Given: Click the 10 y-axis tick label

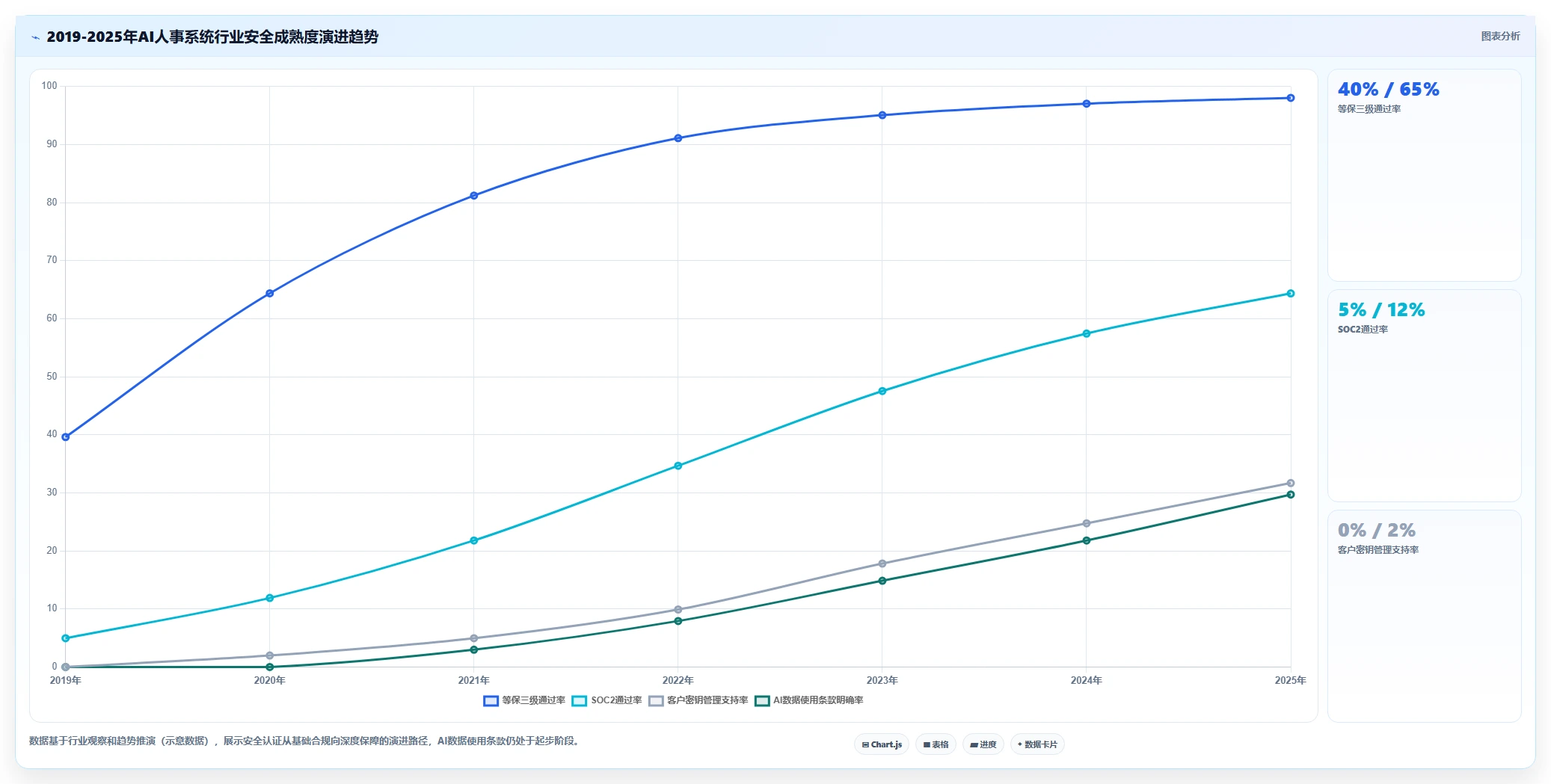Looking at the screenshot, I should (x=52, y=608).
